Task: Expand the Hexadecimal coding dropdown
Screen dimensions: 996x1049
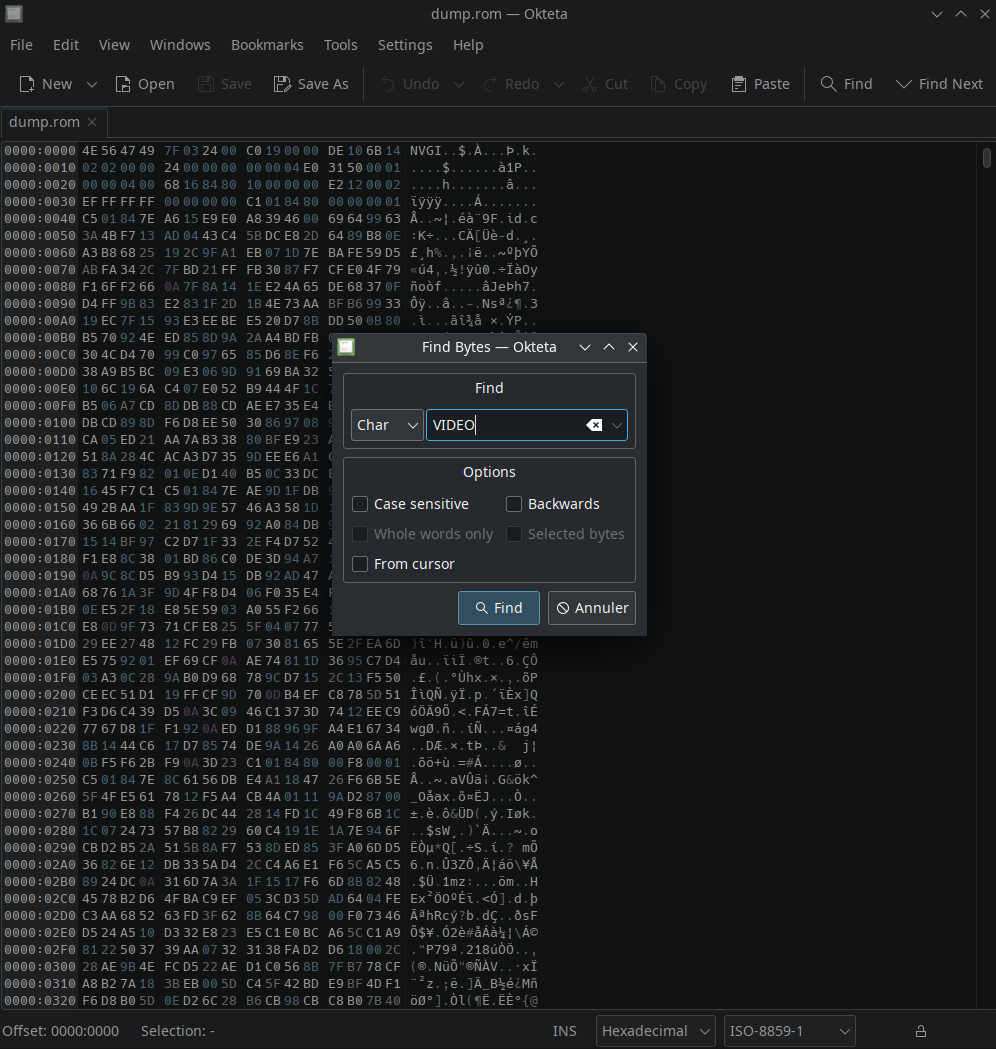Action: coord(656,1031)
